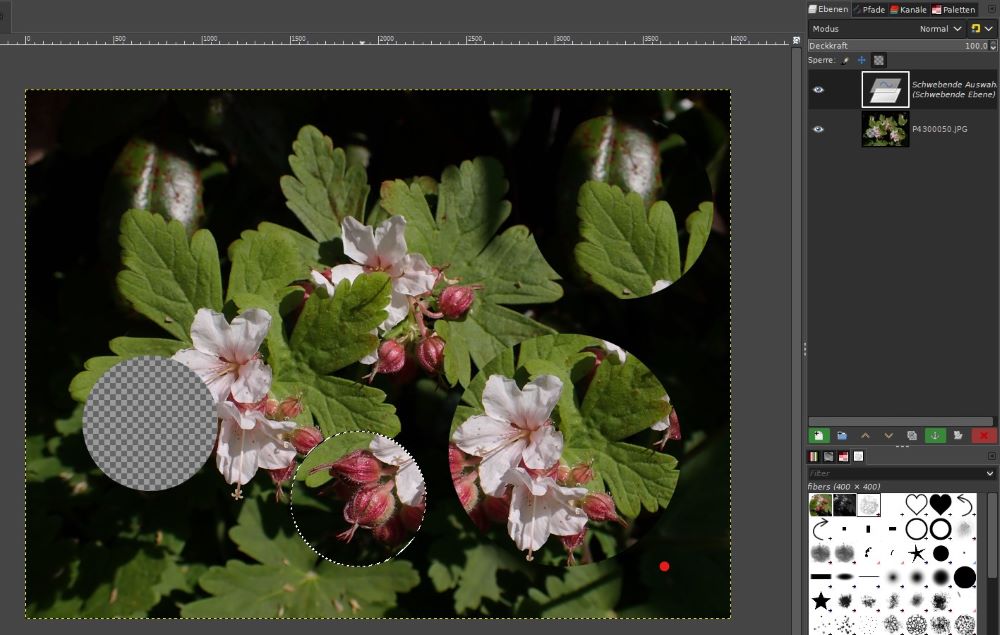This screenshot has width=1000, height=635.
Task: Duplicate the layer via duplicate icon
Action: [x=912, y=436]
